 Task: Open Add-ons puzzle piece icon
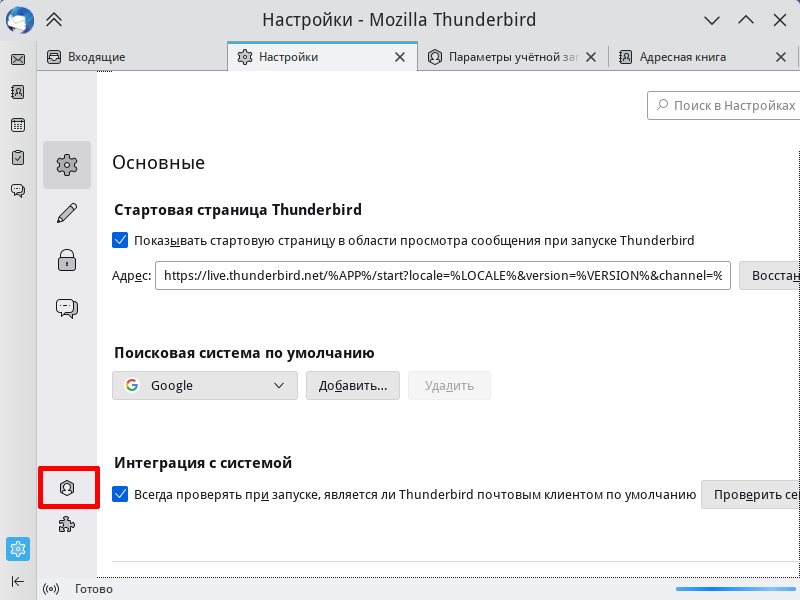67,524
